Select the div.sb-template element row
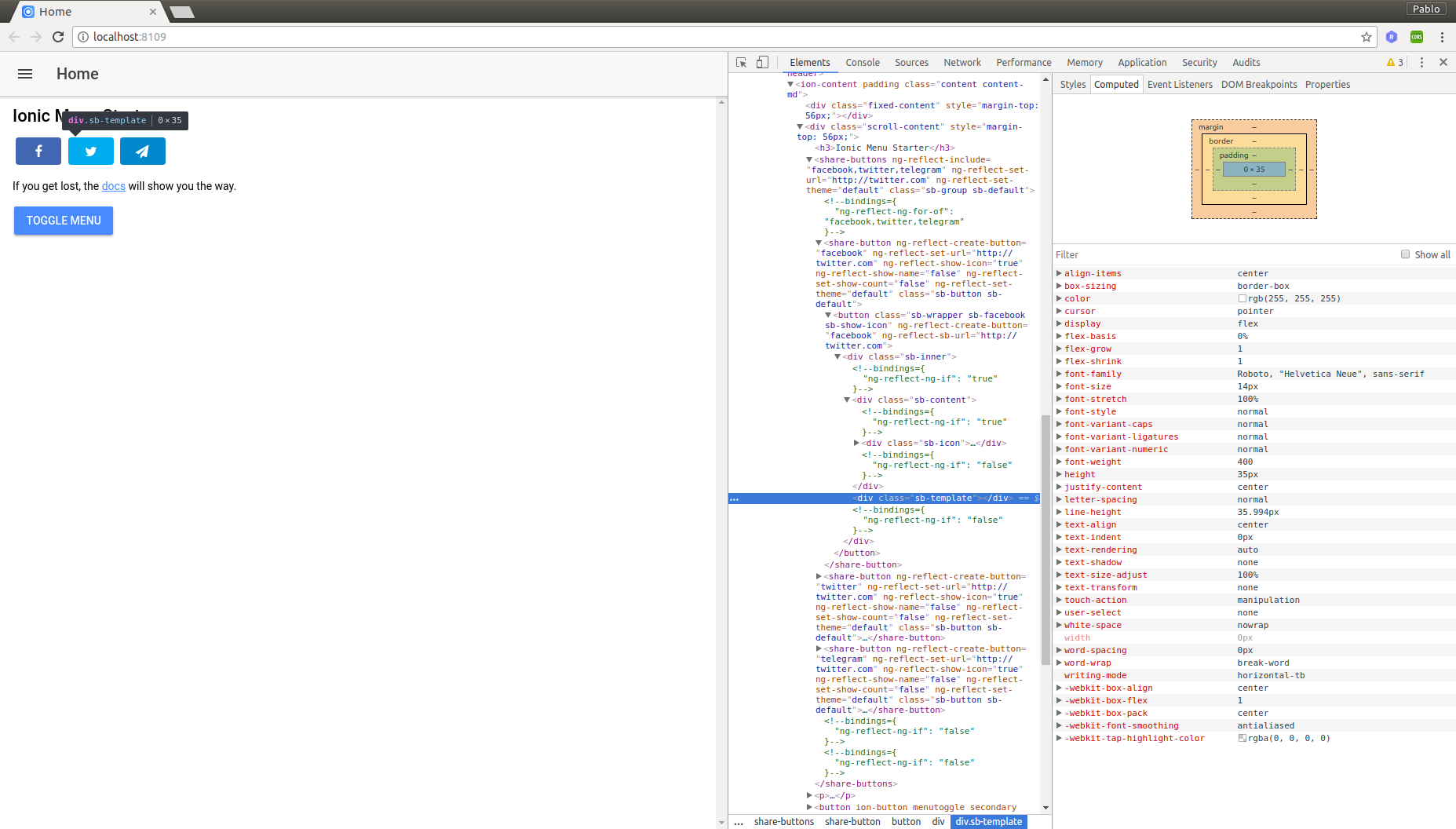This screenshot has height=829, width=1456. click(885, 498)
